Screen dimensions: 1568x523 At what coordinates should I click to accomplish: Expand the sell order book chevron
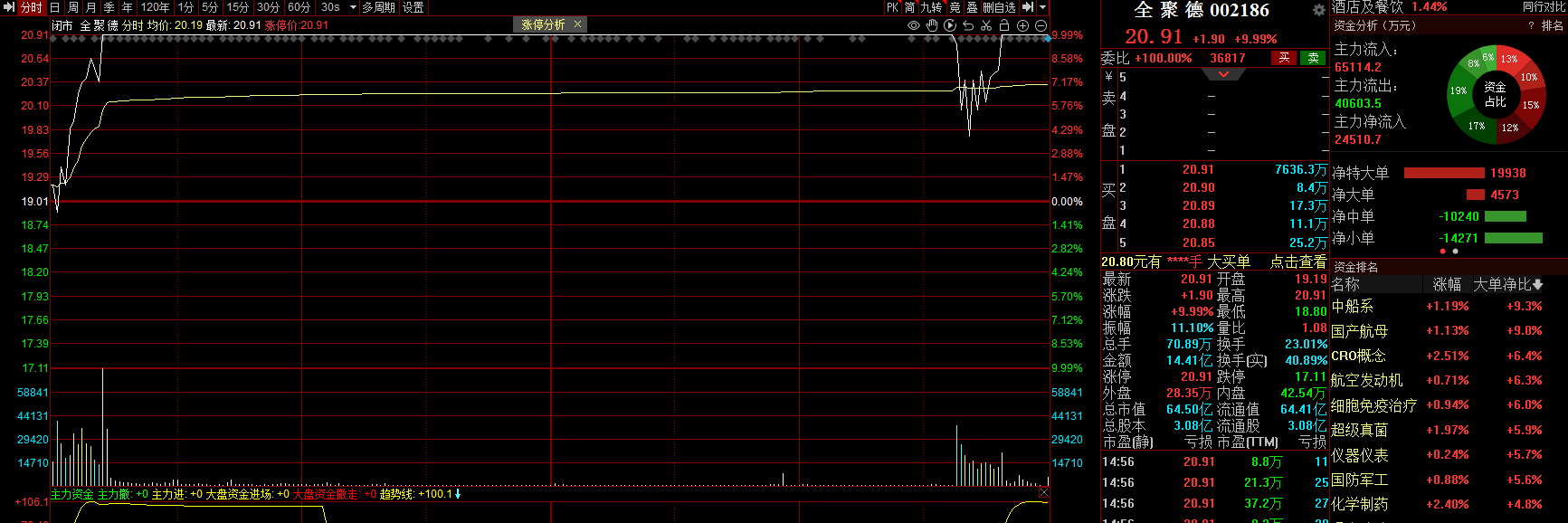coord(1223,74)
